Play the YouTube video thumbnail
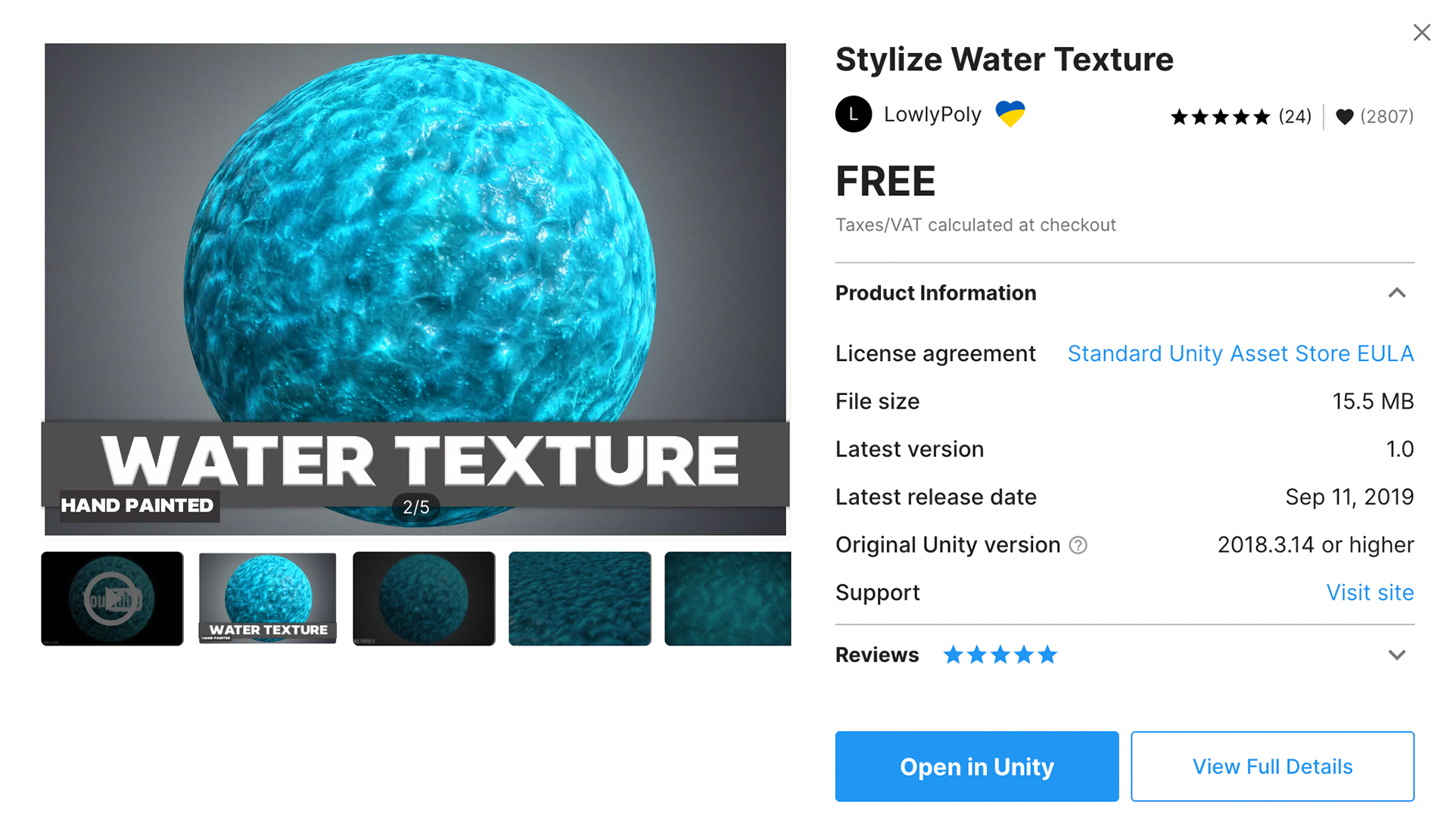 [112, 599]
